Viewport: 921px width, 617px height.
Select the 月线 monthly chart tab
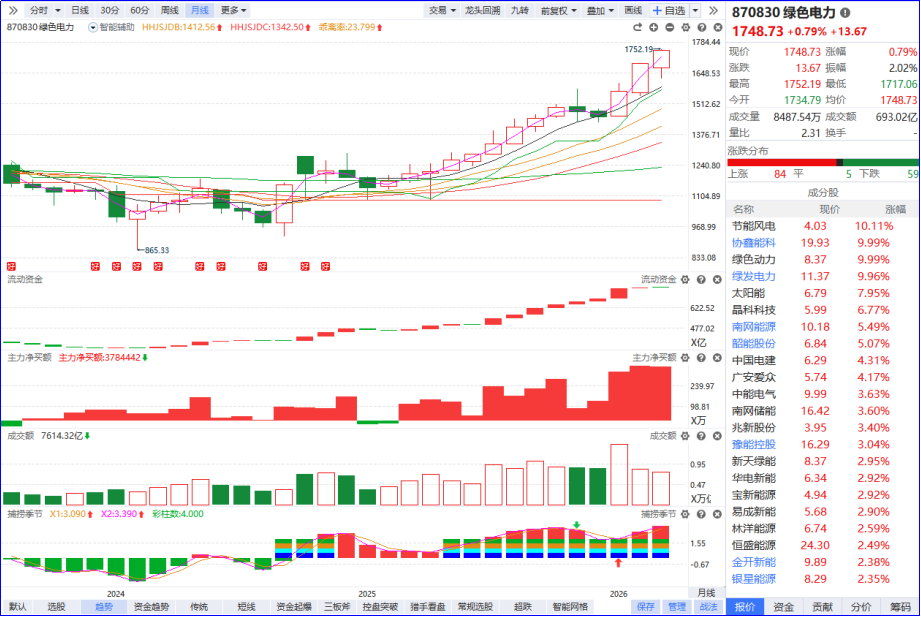[200, 11]
